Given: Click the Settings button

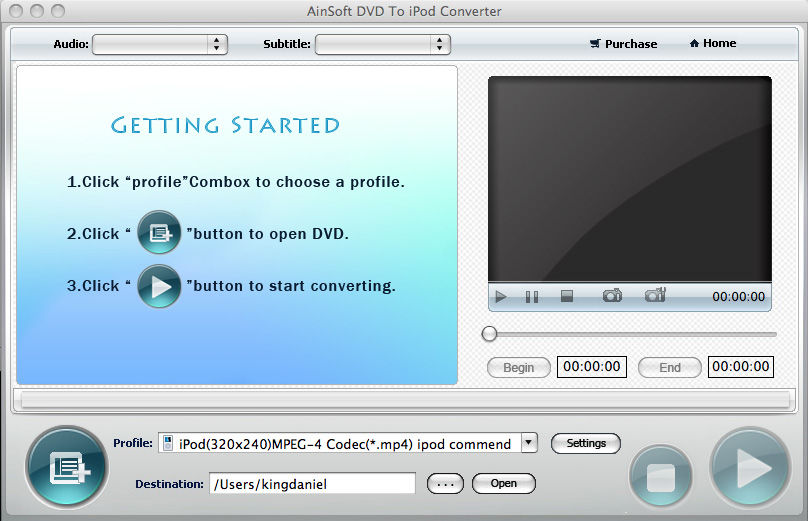Looking at the screenshot, I should (x=586, y=443).
